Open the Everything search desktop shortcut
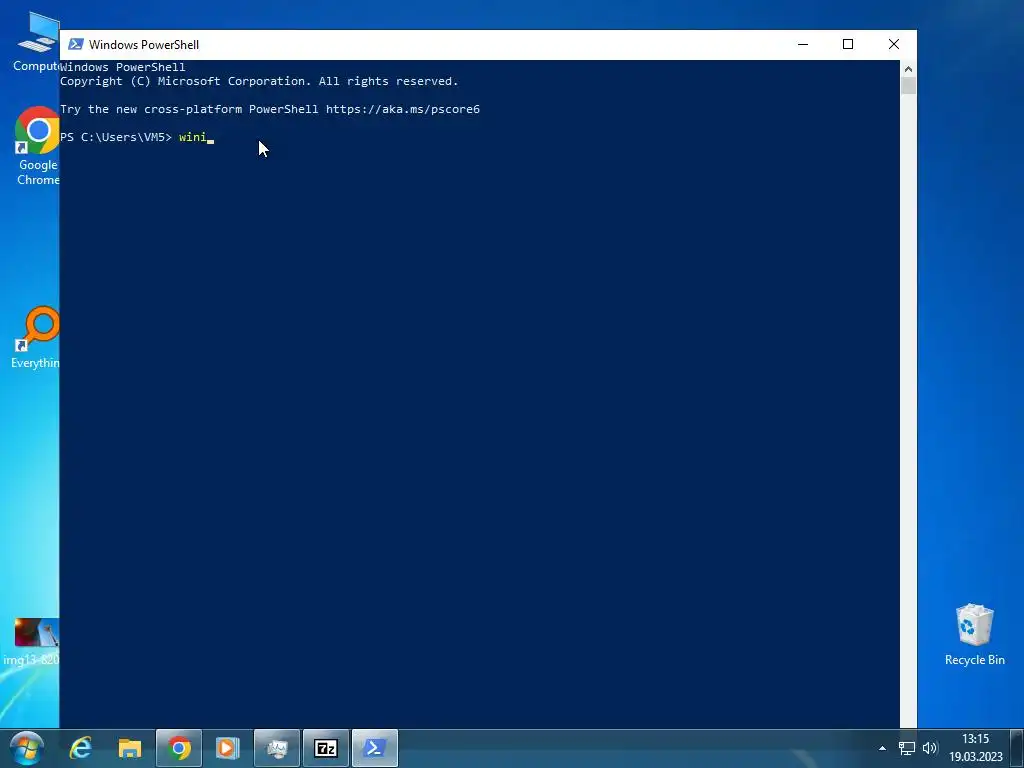The image size is (1024, 768). [36, 338]
